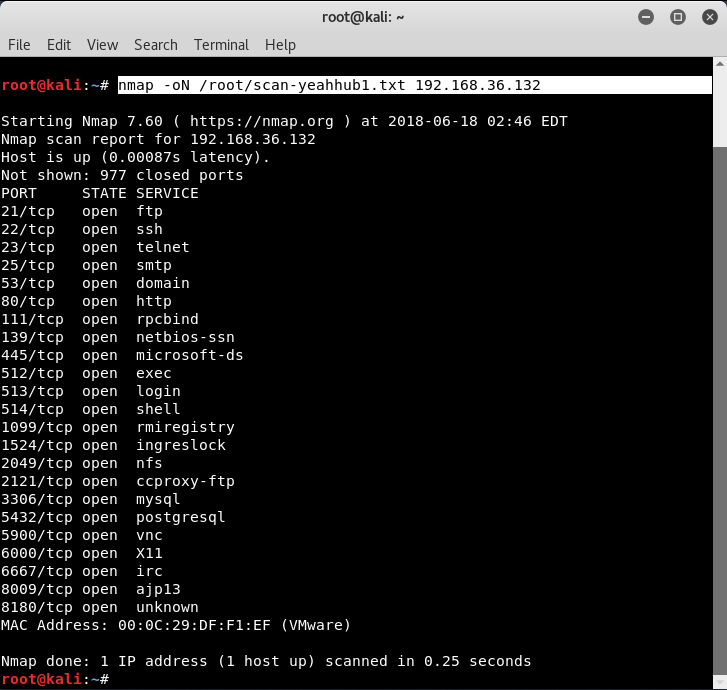Click the 8180/tcp unknown row
Screen dimensions: 727x690
point(100,607)
